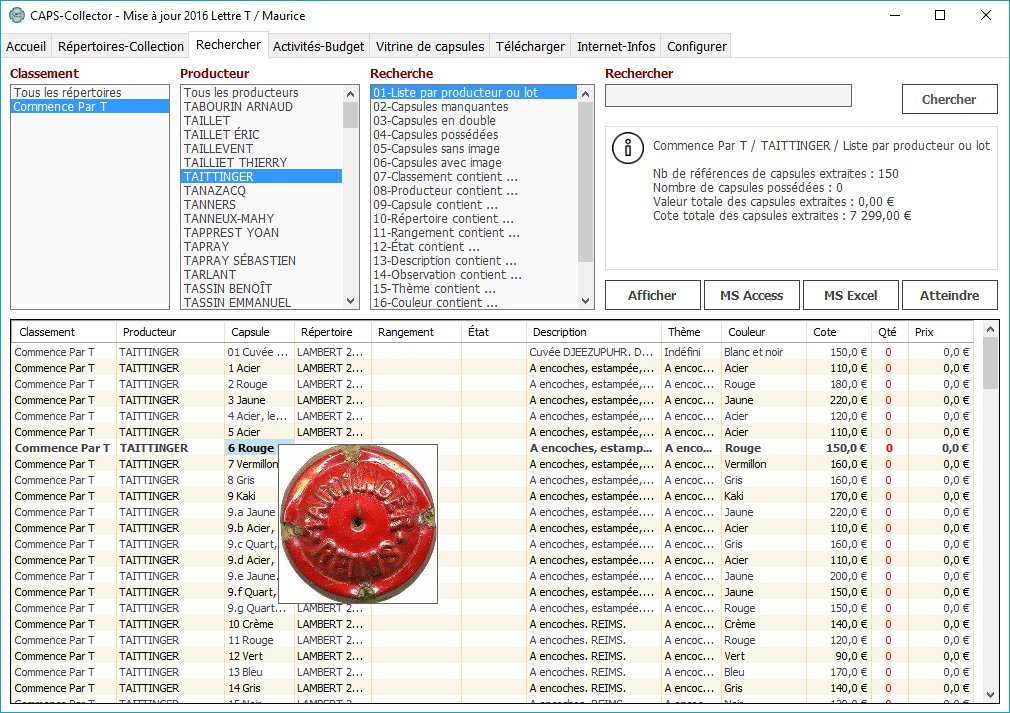Open the Télécharger tab
The image size is (1010, 713).
point(530,46)
